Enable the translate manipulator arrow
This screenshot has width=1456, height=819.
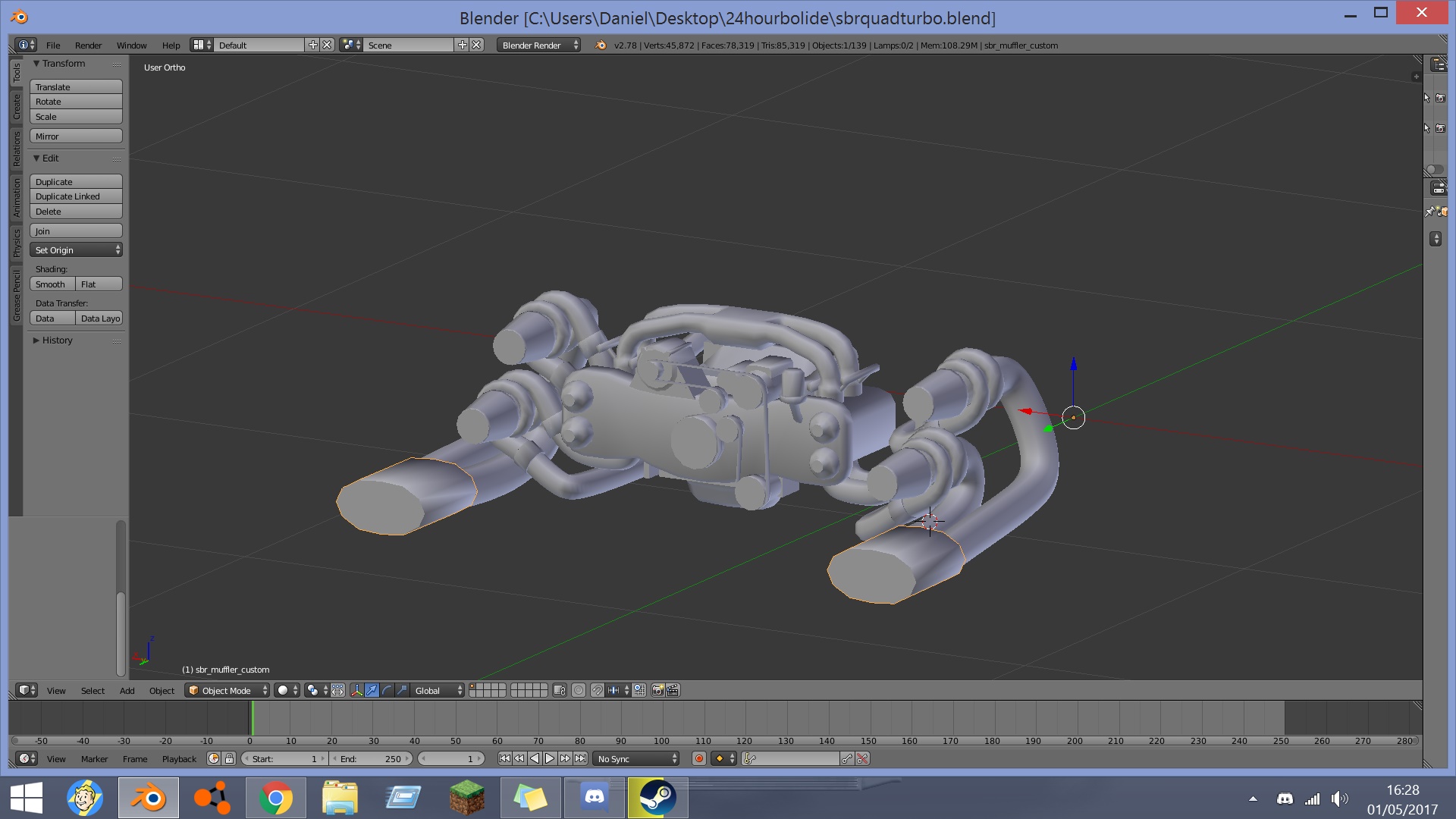[x=372, y=690]
